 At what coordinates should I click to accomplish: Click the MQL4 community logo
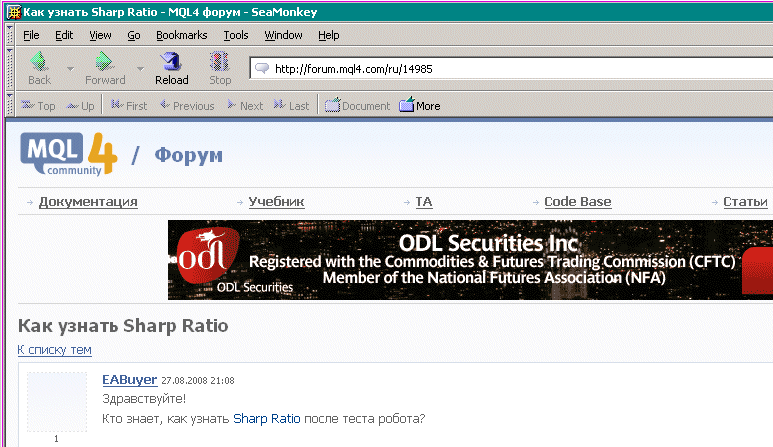click(x=68, y=153)
